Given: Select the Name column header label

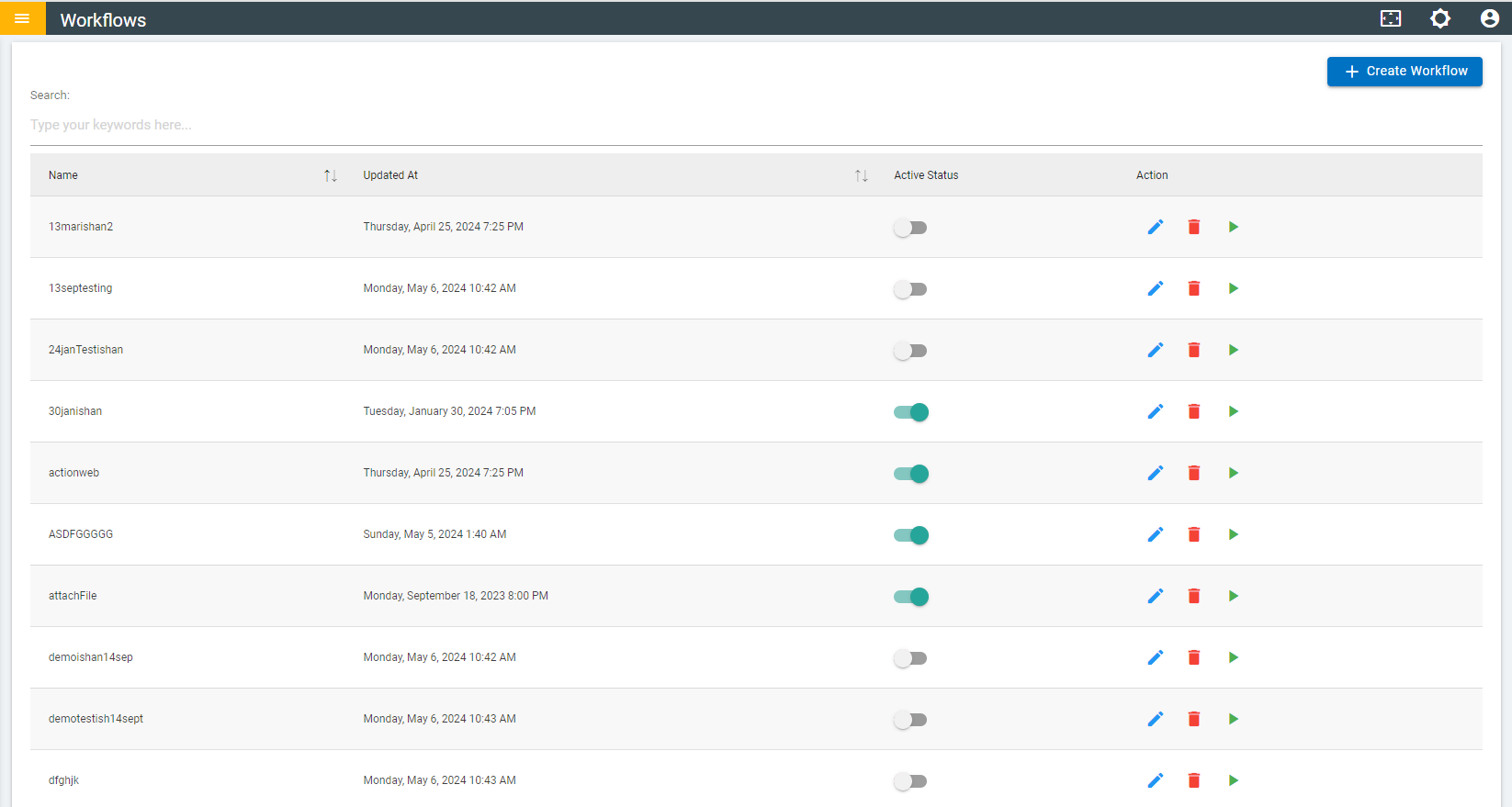Looking at the screenshot, I should pos(63,175).
